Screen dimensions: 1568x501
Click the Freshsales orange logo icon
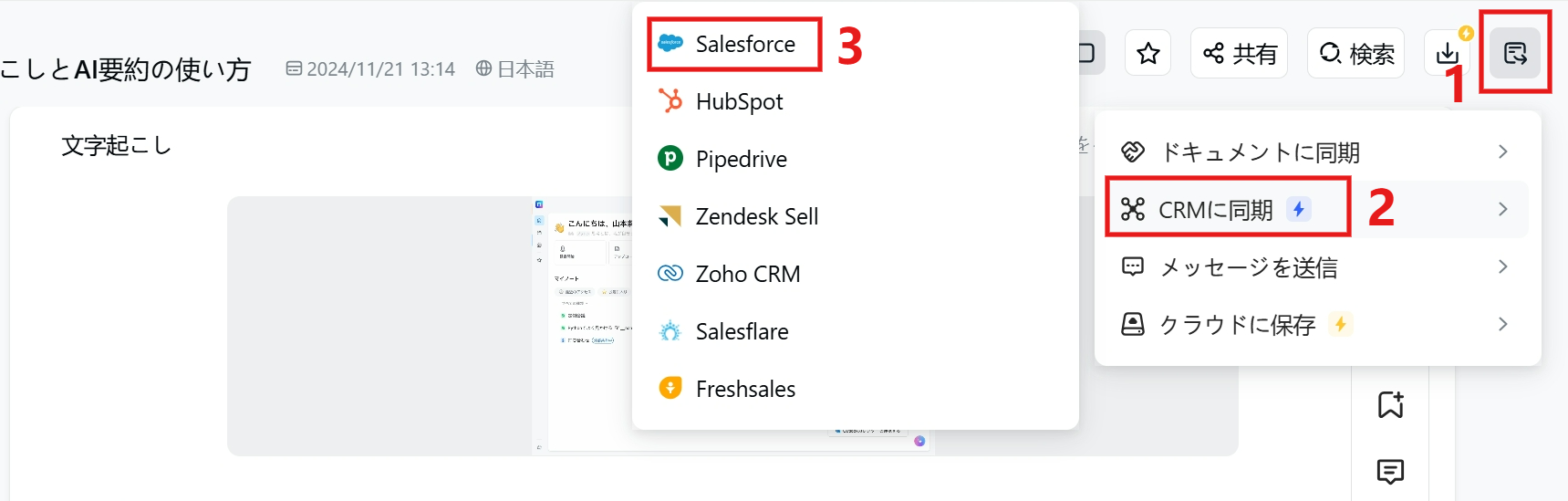coord(670,388)
